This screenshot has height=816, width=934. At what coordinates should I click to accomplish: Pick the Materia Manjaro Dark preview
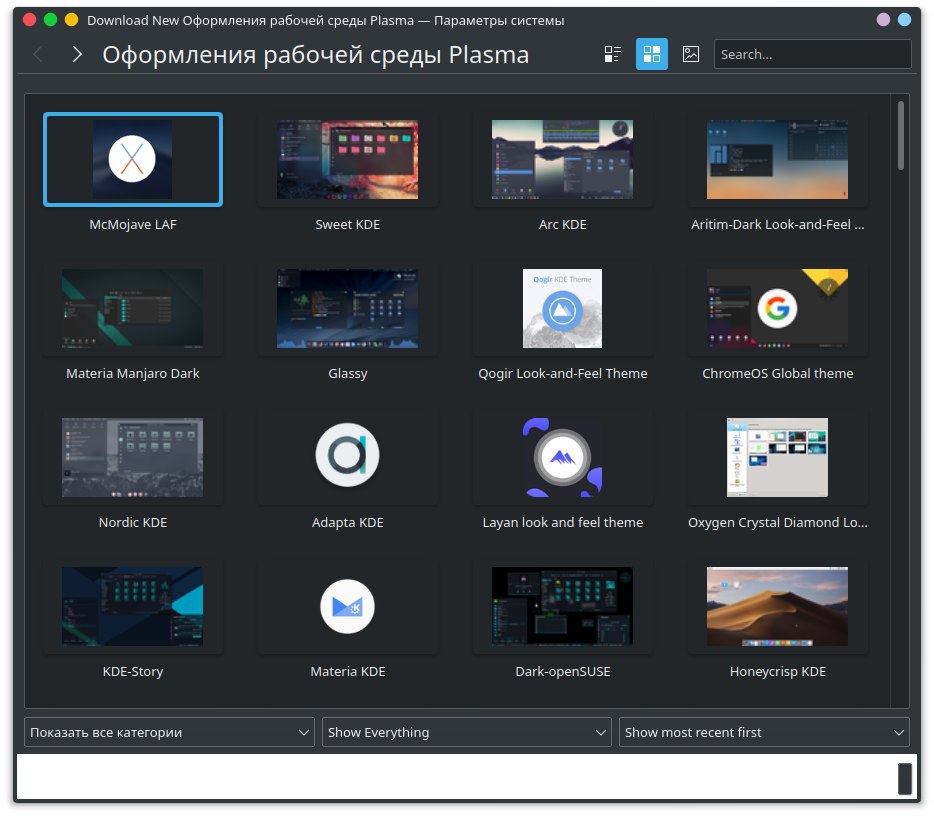[132, 309]
